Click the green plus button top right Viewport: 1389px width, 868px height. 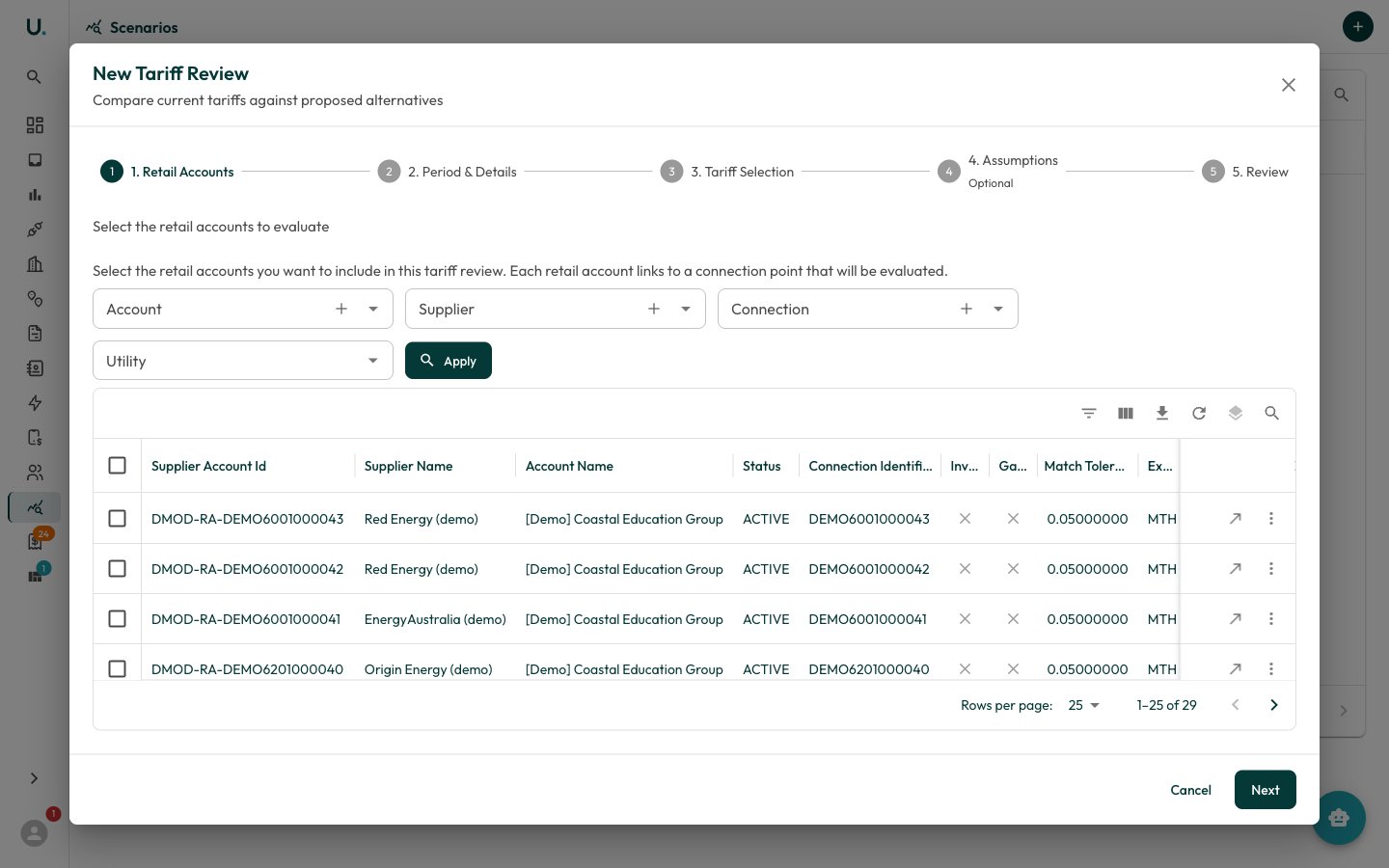(1358, 27)
